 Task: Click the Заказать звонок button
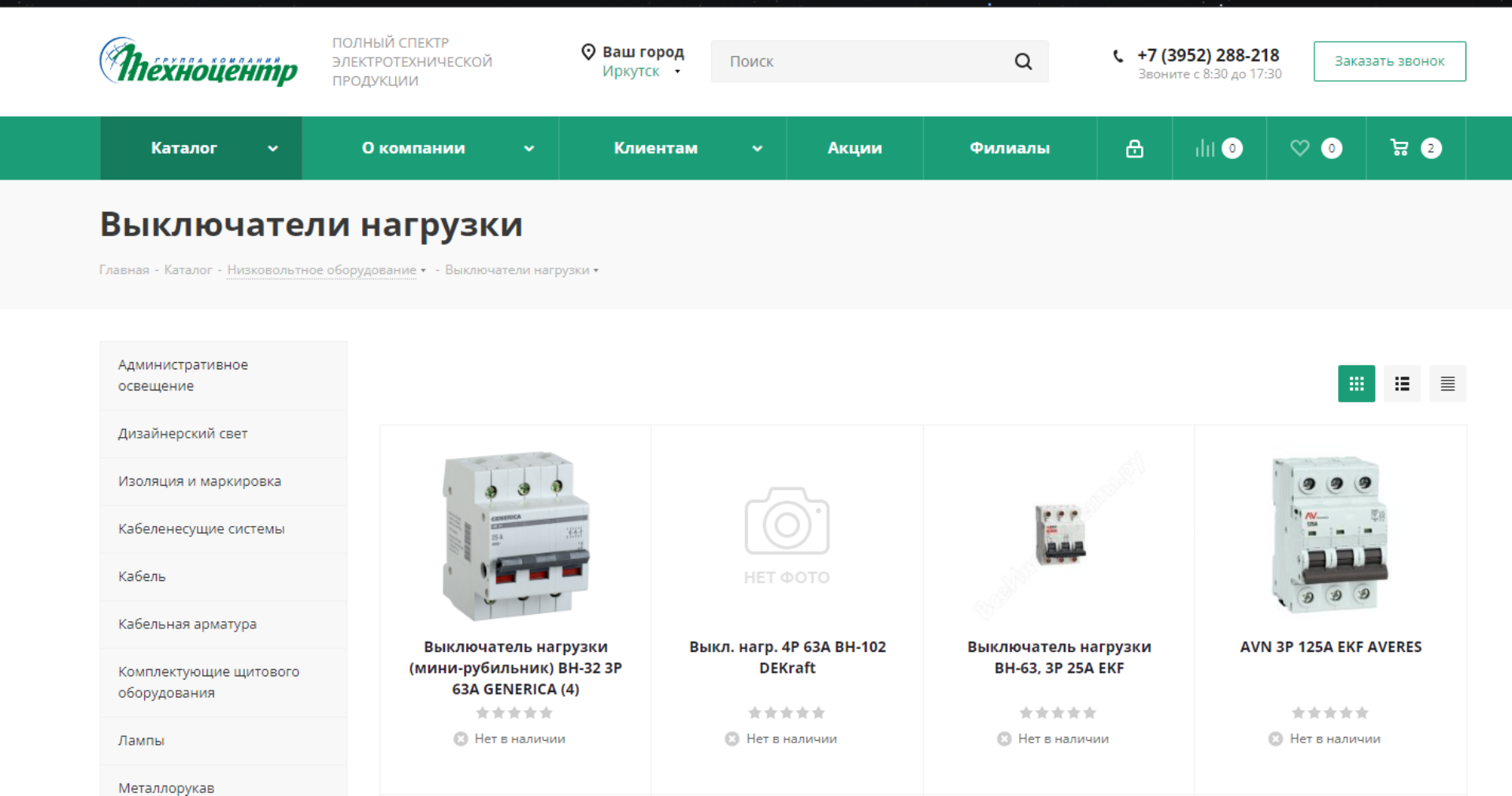[1389, 61]
